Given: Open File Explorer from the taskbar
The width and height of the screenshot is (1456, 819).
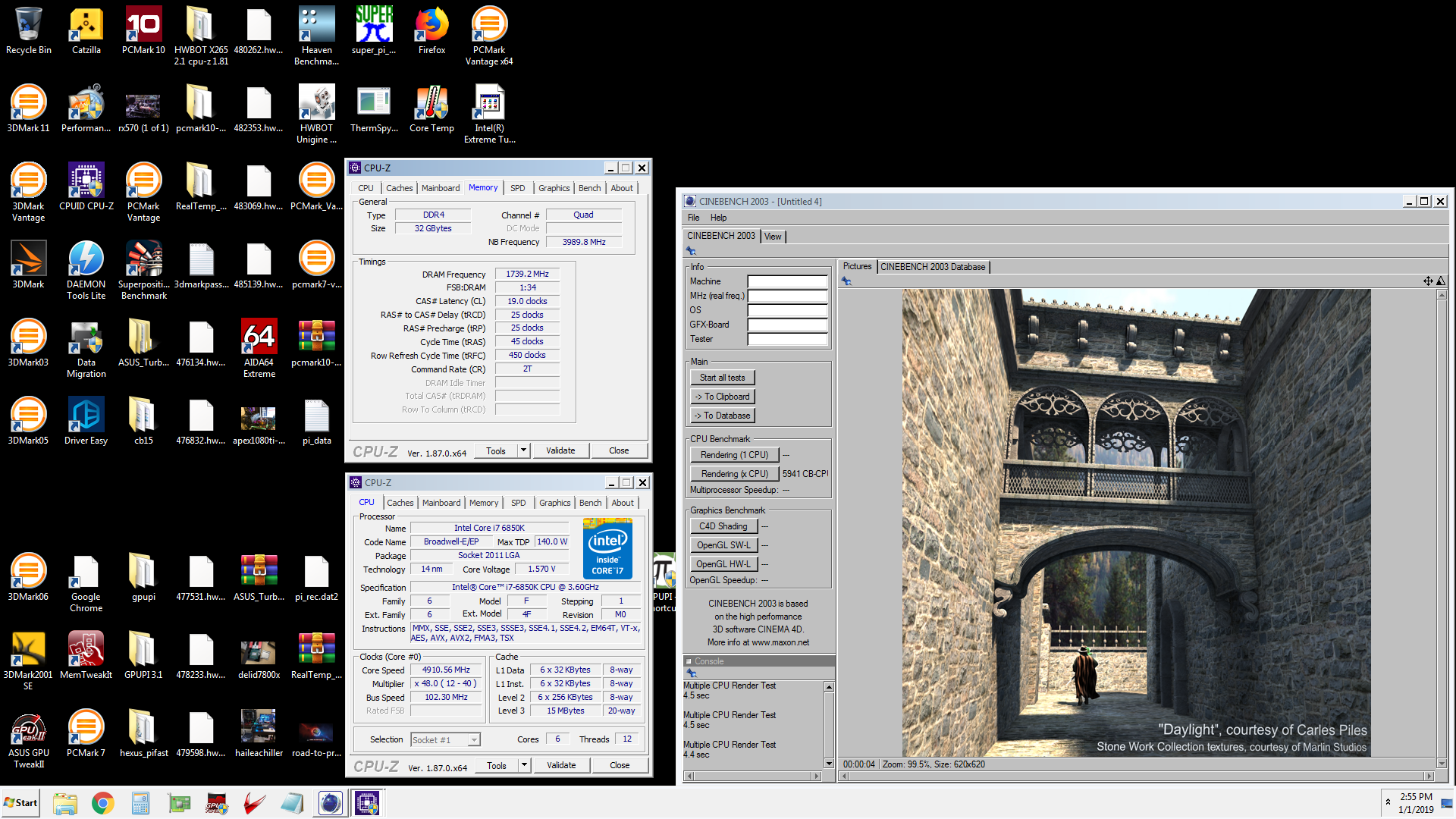Looking at the screenshot, I should click(65, 803).
